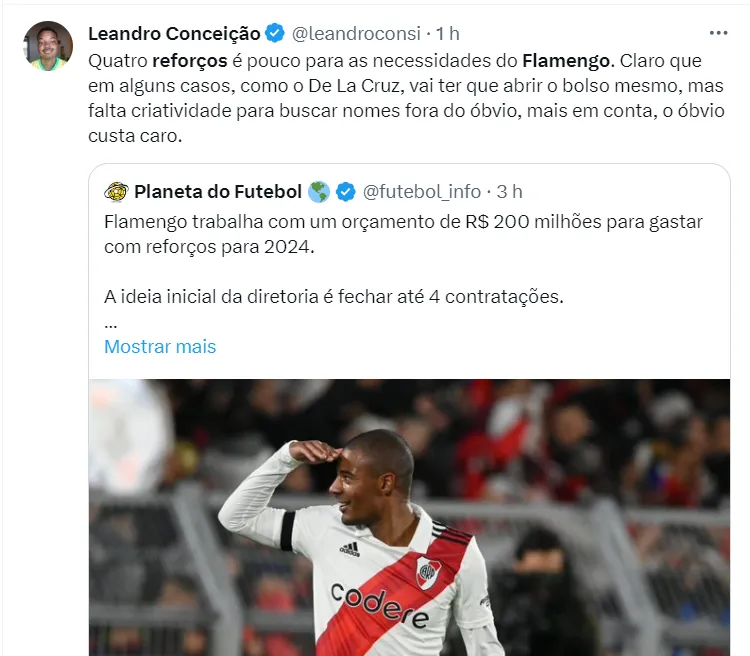The height and width of the screenshot is (656, 750).
Task: Open the three-dot more options menu
Action: [718, 33]
